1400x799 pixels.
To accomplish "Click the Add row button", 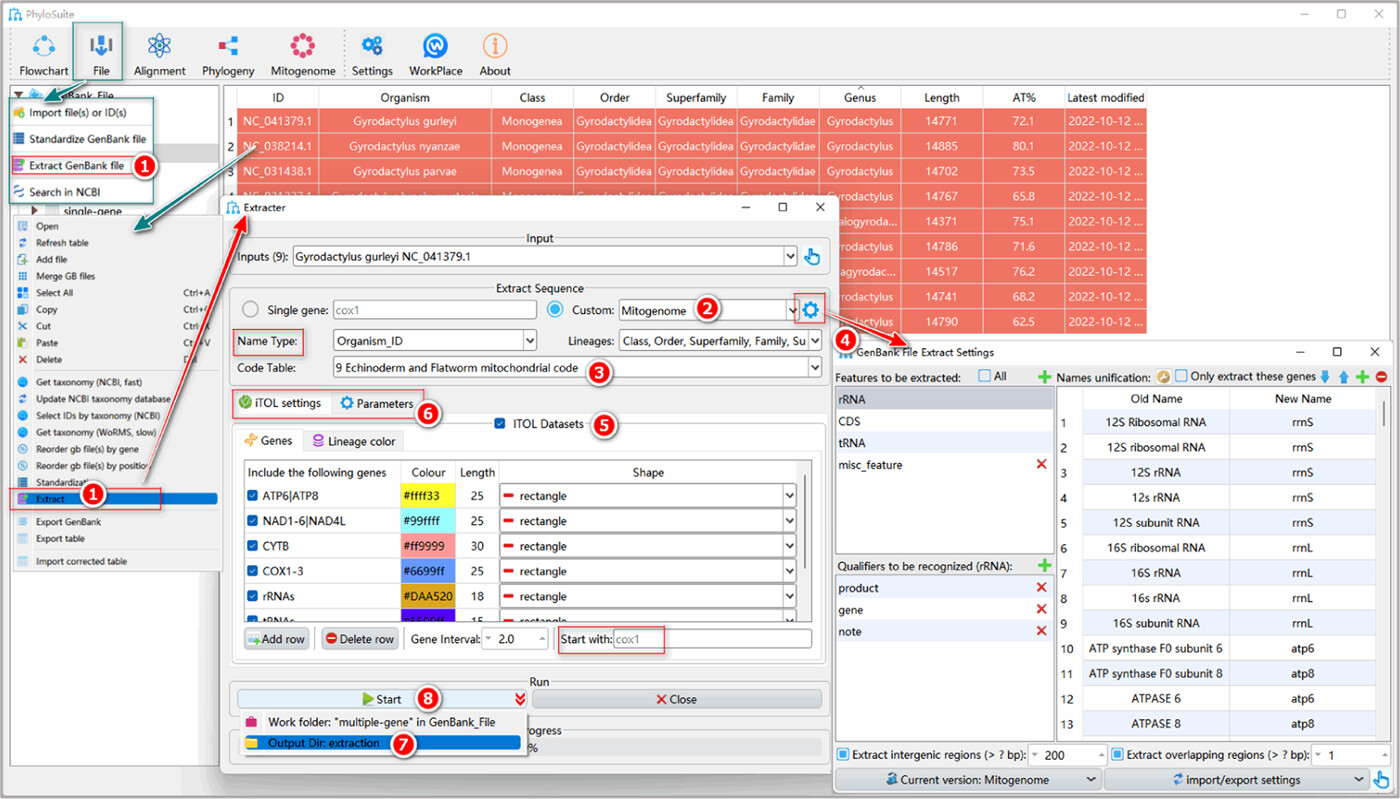I will click(276, 639).
